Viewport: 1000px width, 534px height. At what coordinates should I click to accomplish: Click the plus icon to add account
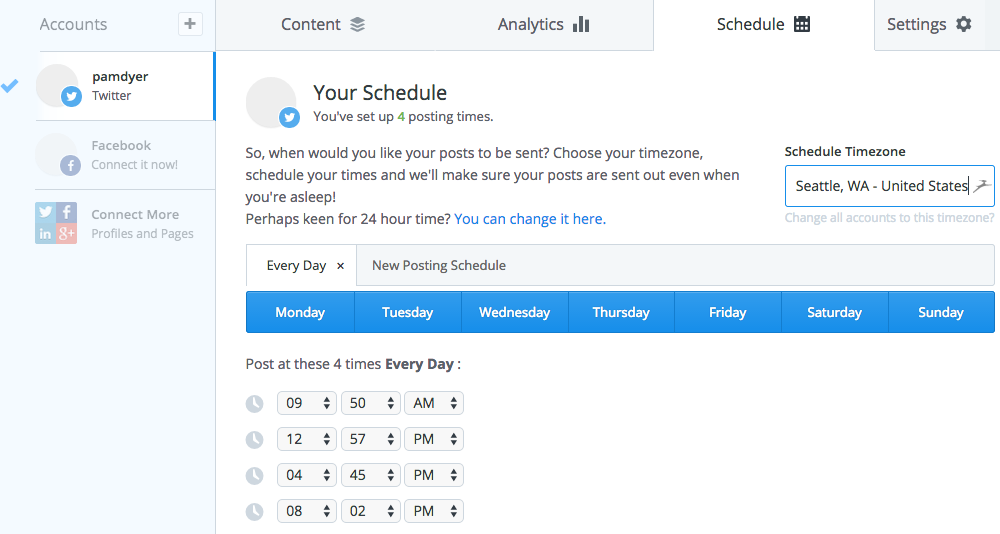point(190,24)
